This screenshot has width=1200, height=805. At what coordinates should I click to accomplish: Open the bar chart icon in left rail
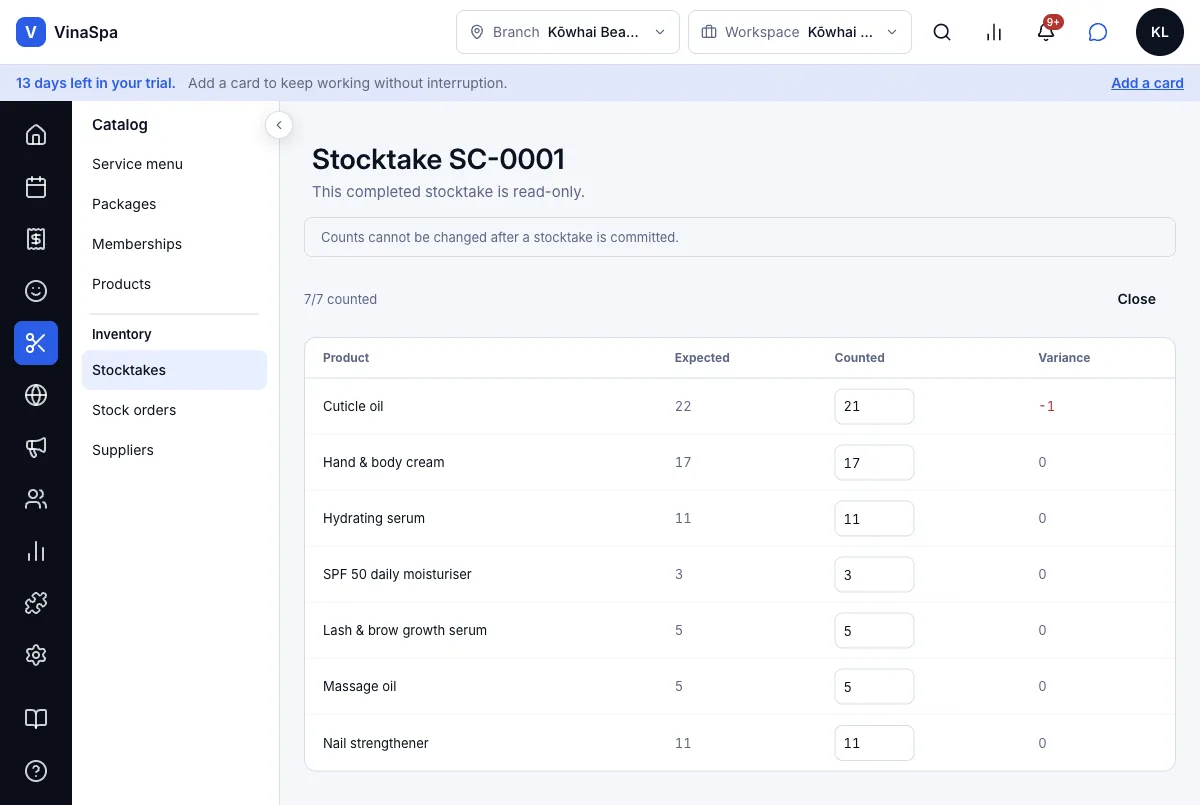coord(36,551)
